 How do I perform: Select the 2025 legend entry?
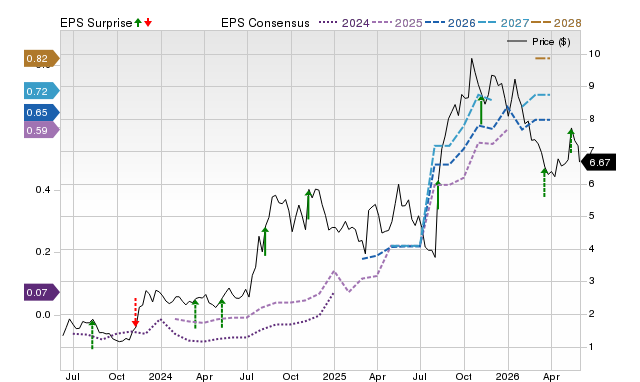pyautogui.click(x=397, y=23)
